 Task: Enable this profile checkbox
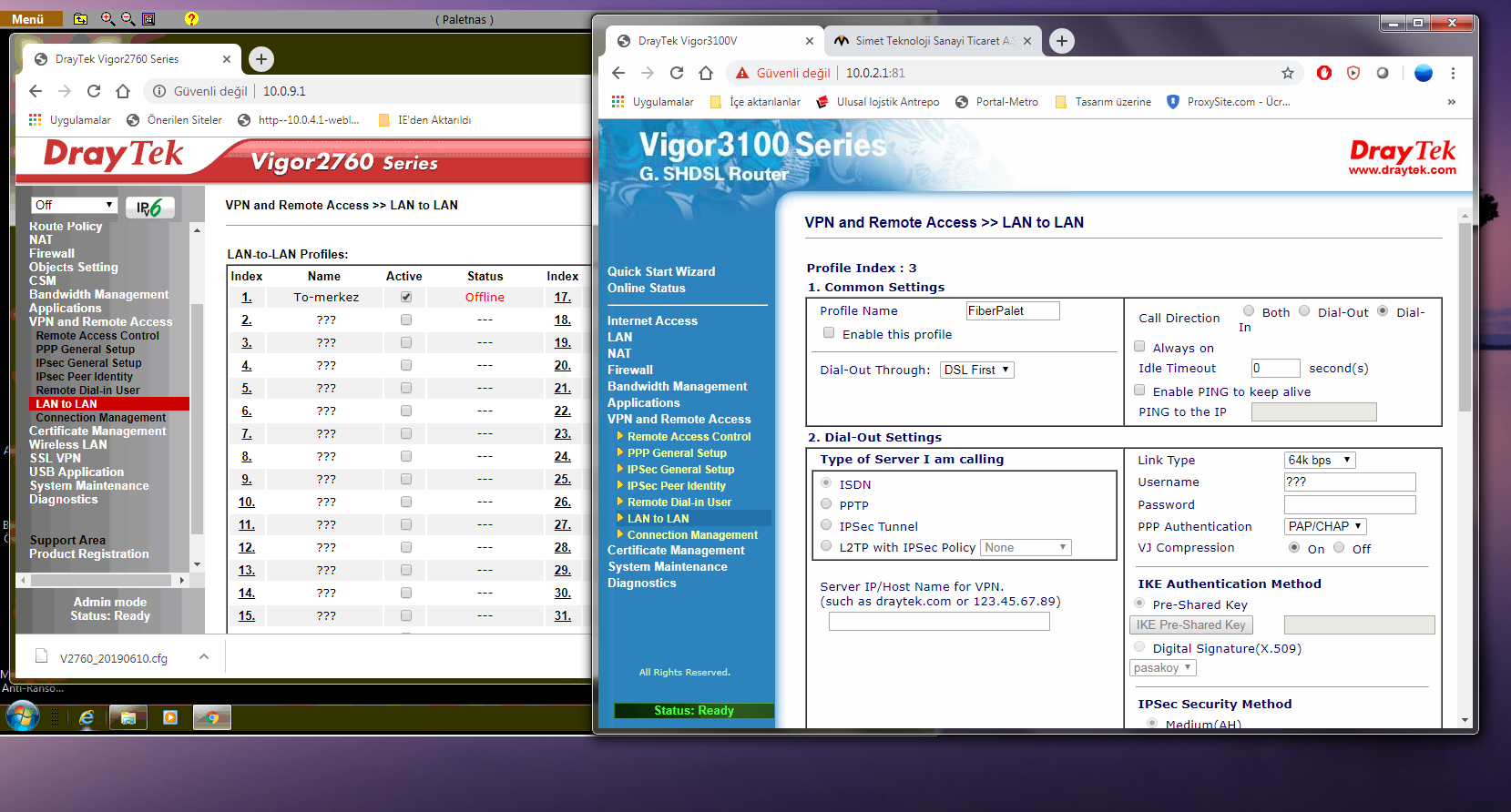(x=829, y=333)
